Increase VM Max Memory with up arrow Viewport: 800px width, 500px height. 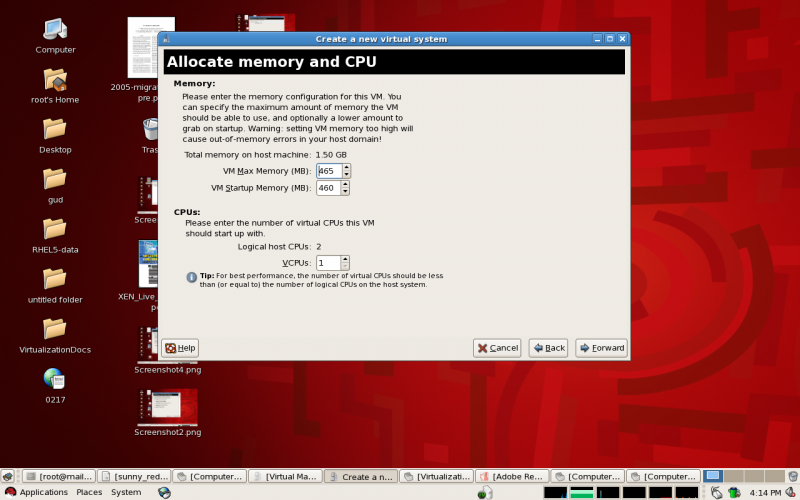coord(346,167)
